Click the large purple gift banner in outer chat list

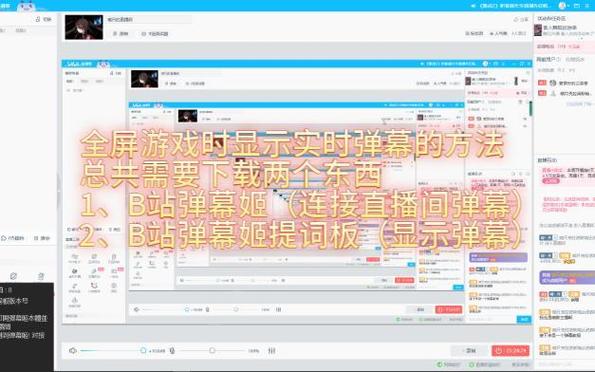coord(567,277)
